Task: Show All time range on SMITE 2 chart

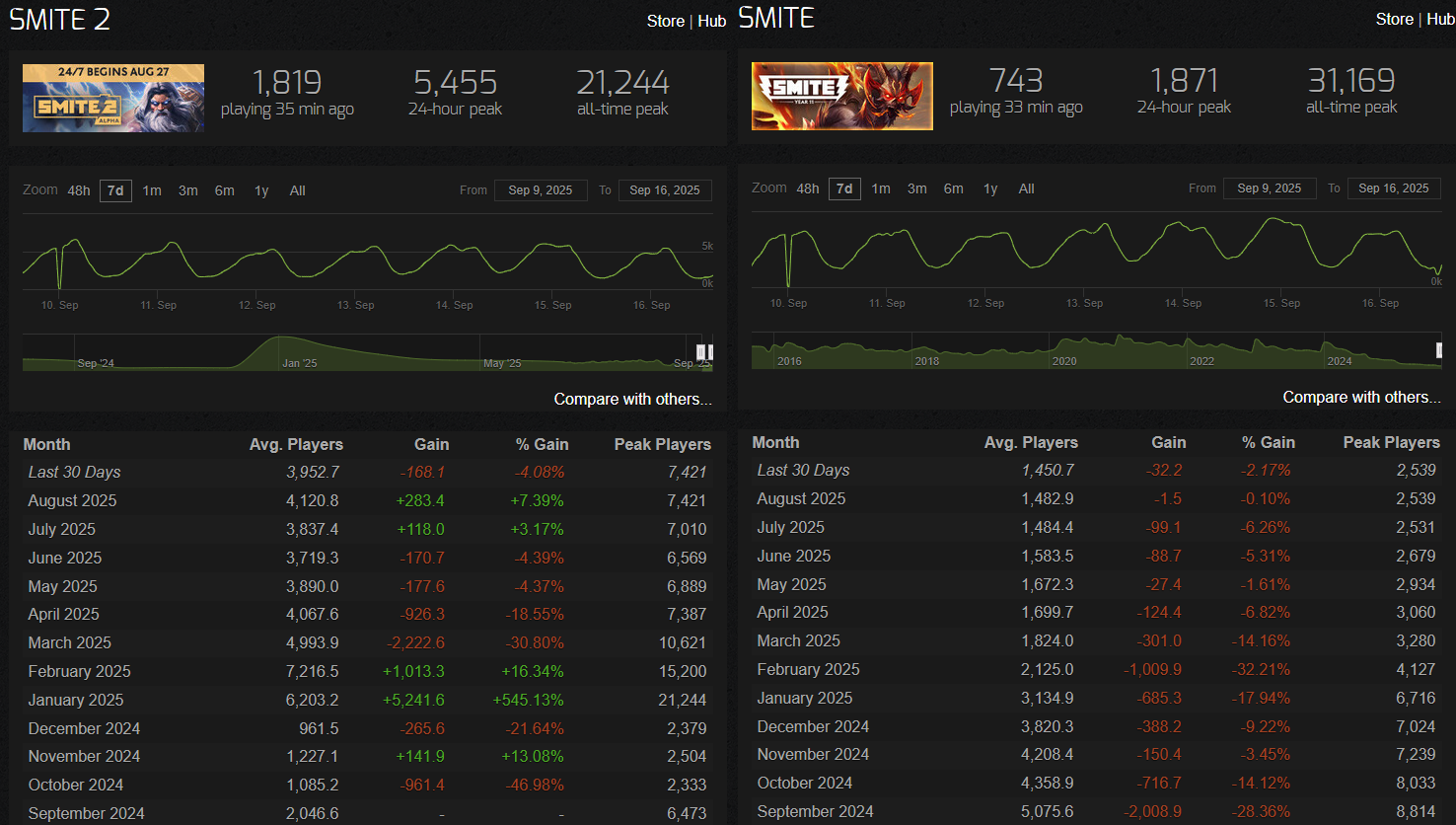Action: [298, 190]
